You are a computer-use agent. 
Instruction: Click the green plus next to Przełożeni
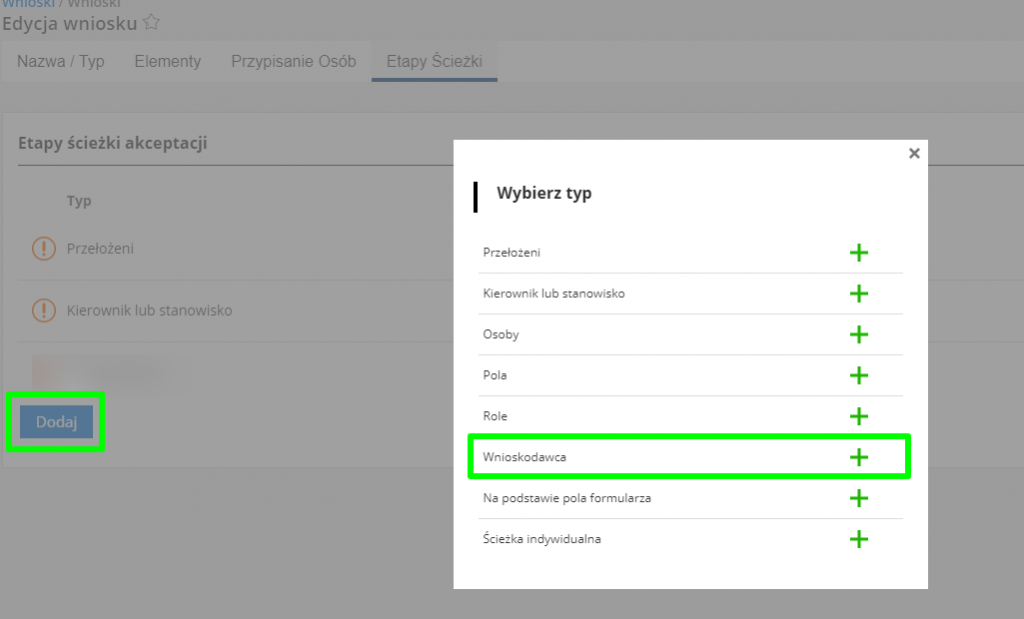(x=859, y=253)
